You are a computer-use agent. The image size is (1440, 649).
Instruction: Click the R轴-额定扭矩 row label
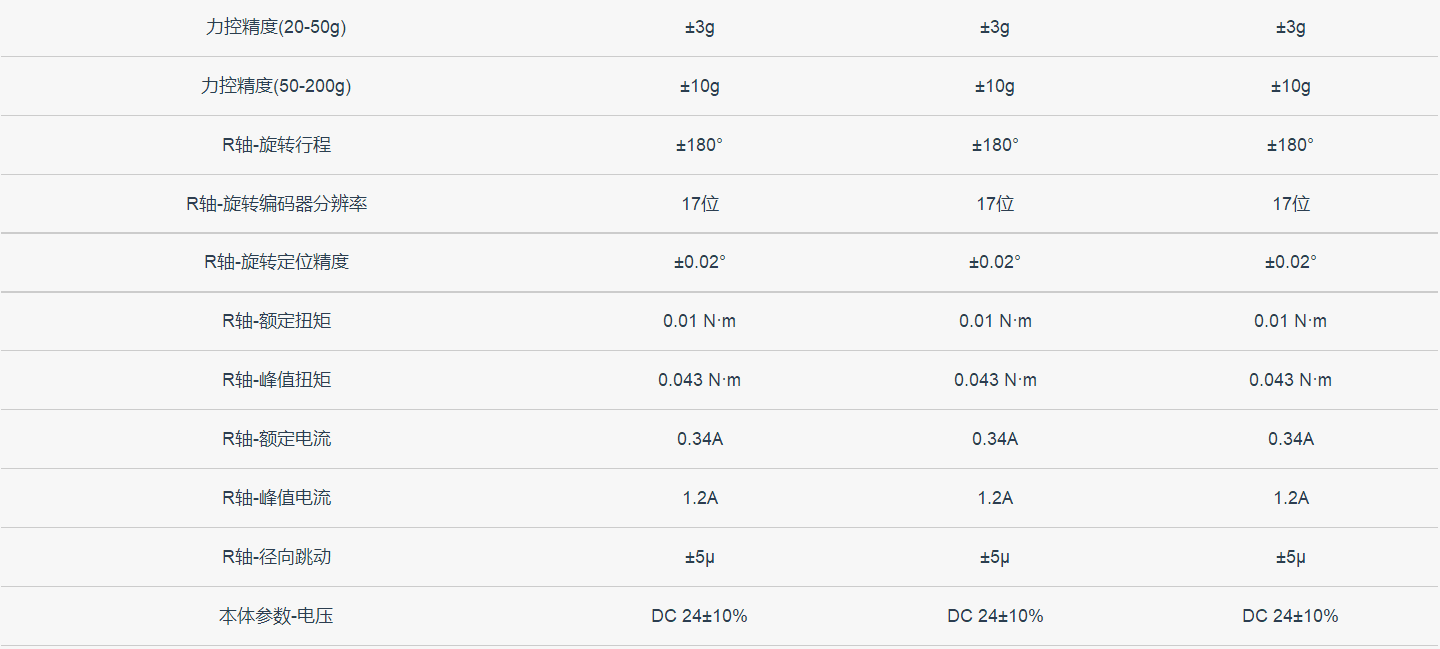click(276, 321)
